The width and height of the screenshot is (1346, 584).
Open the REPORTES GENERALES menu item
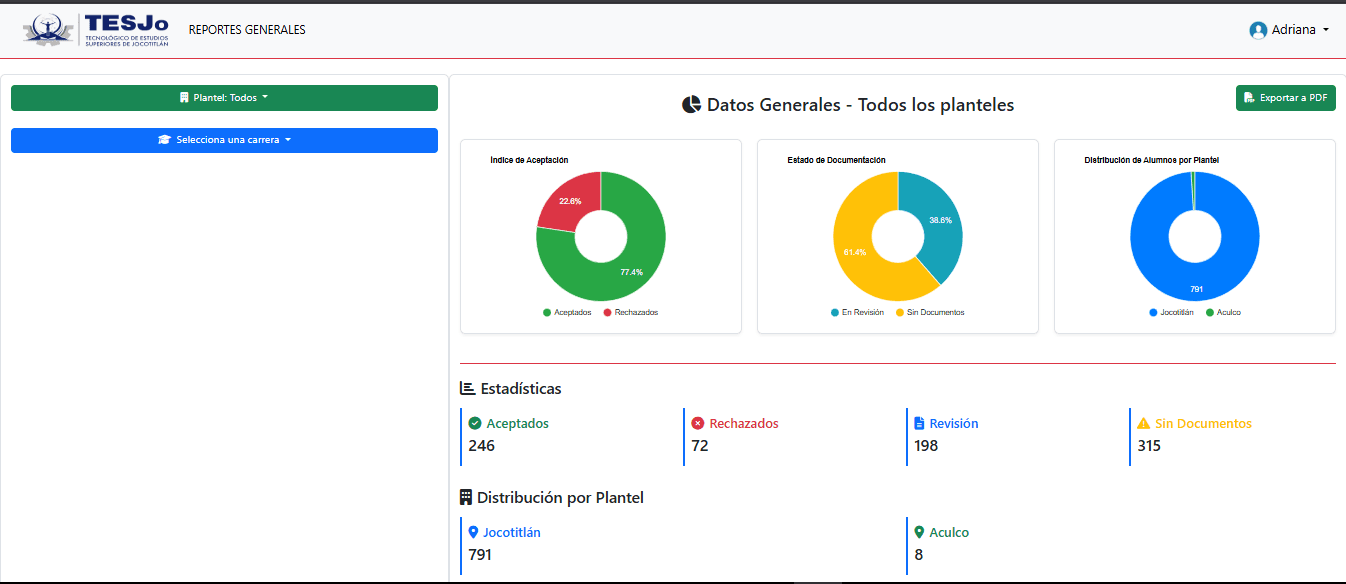pyautogui.click(x=247, y=30)
